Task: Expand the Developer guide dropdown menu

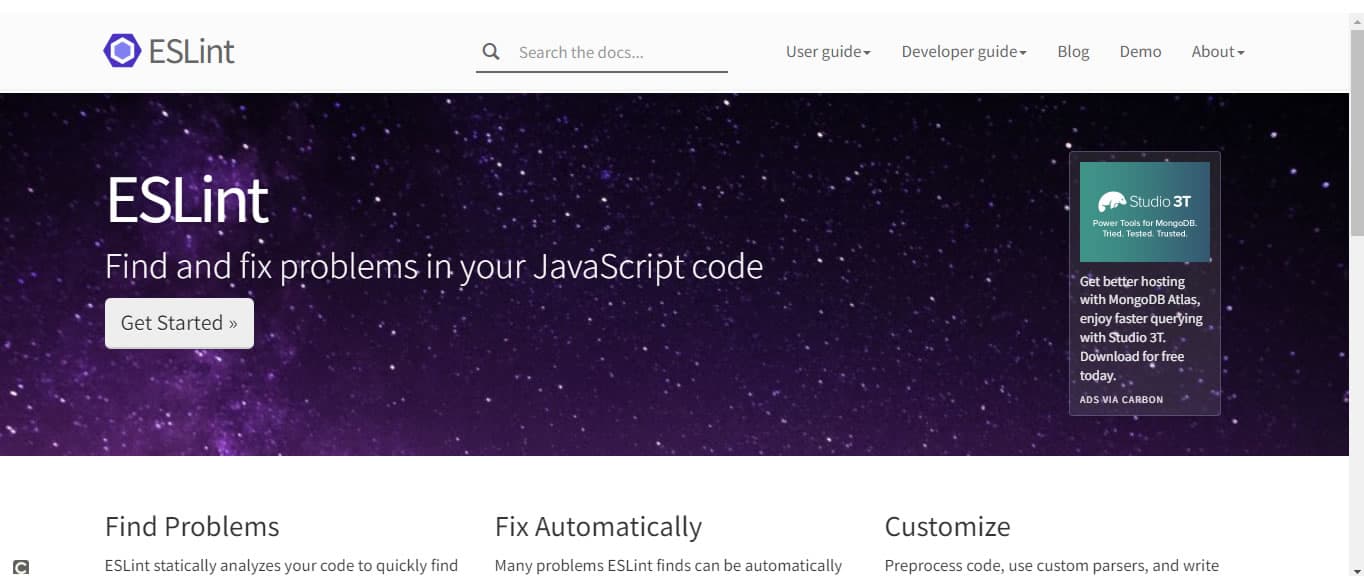Action: click(x=964, y=52)
